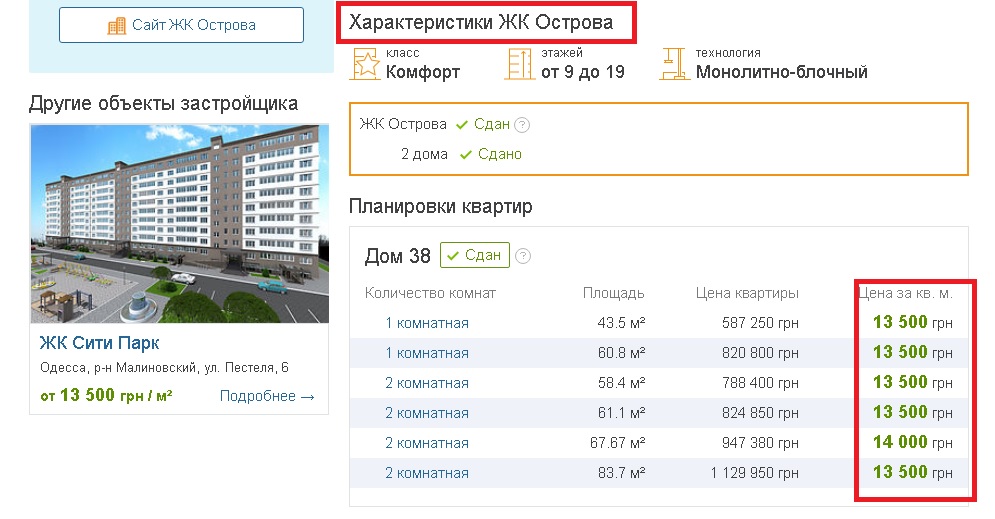
Task: Click the 67.67 м² area cell
Action: [617, 443]
